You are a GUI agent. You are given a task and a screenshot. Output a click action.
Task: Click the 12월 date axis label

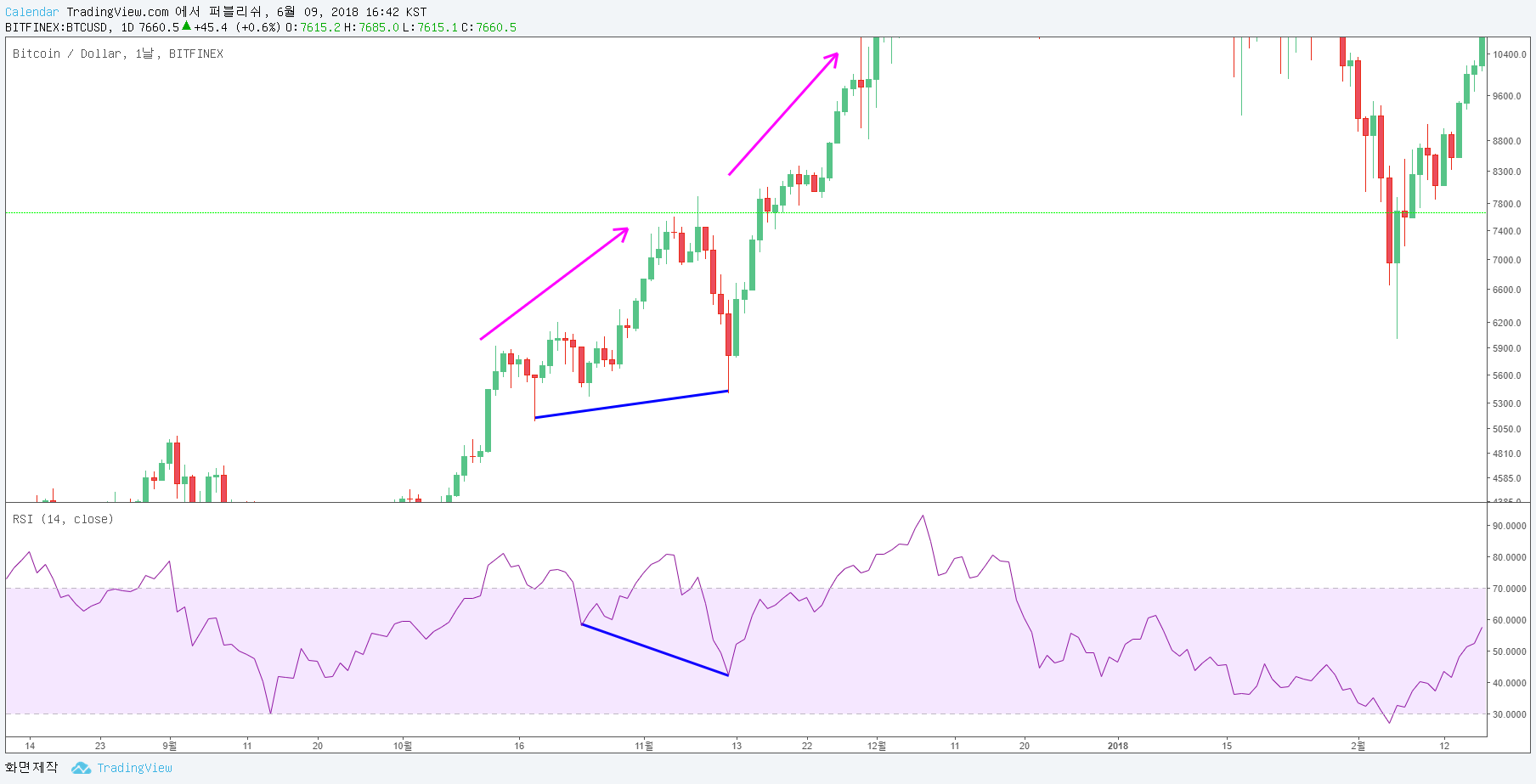pyautogui.click(x=877, y=746)
